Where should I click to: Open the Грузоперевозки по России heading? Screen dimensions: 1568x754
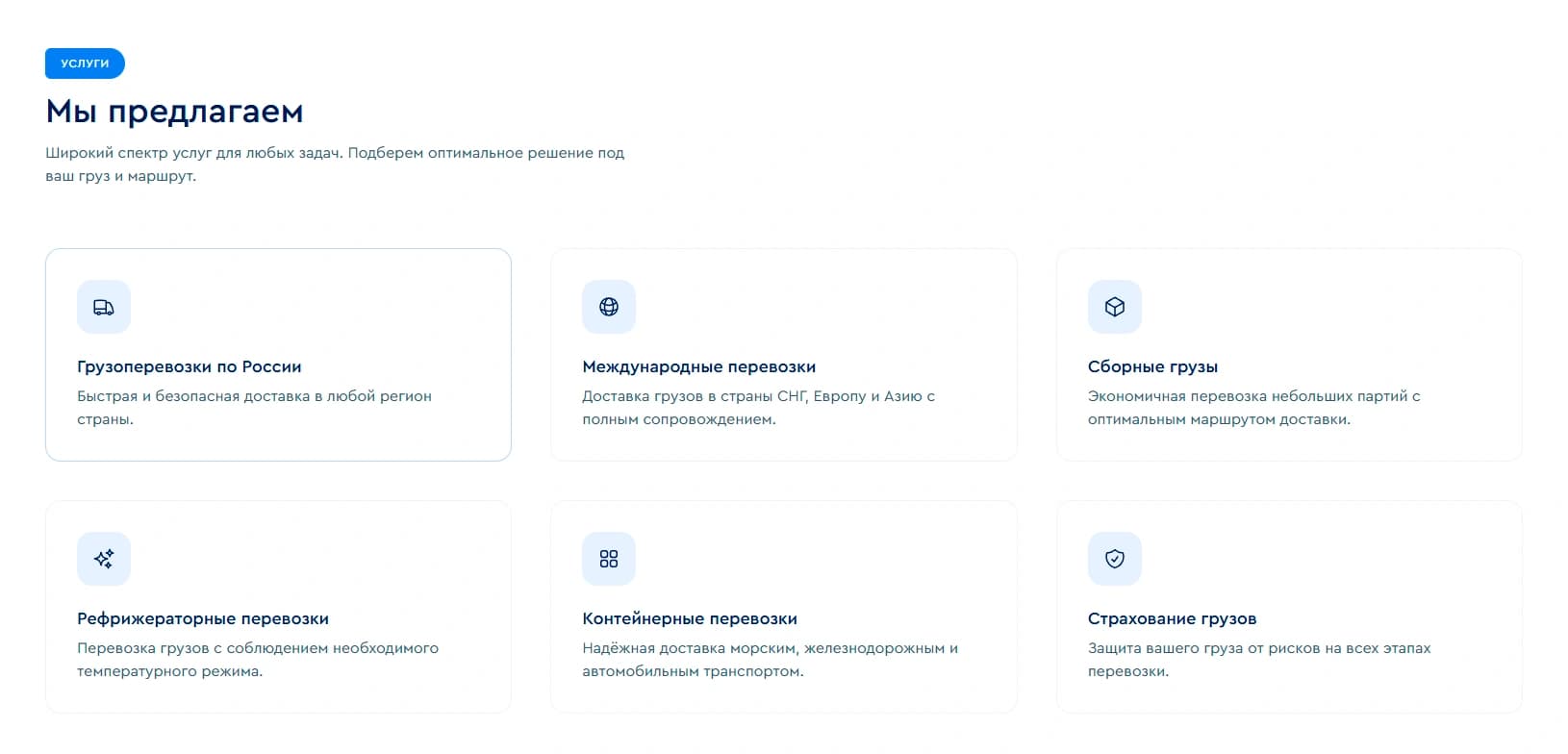[190, 366]
